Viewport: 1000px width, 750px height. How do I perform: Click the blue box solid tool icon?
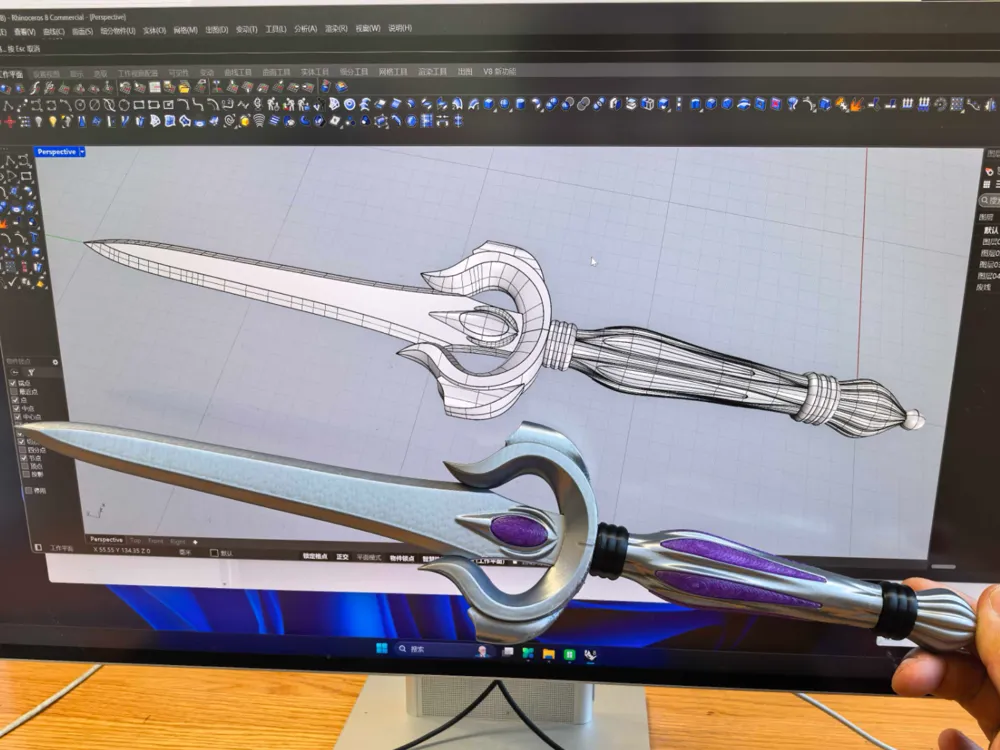[x=489, y=103]
